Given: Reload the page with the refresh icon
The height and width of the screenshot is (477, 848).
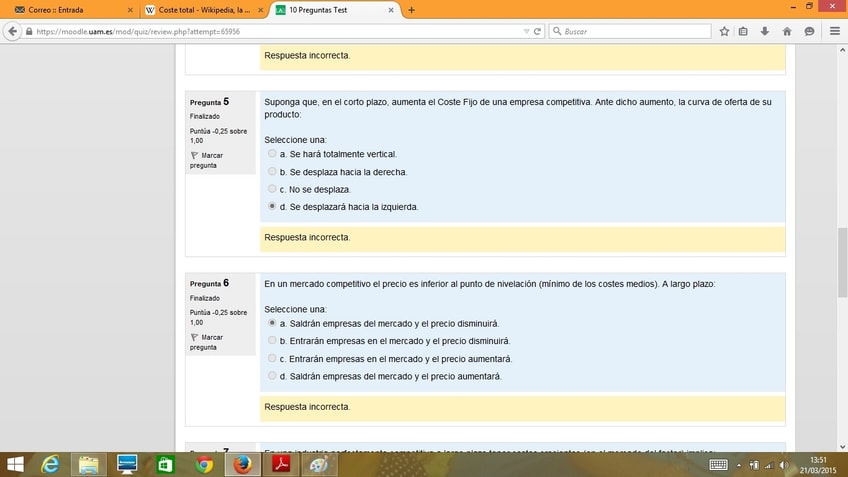Looking at the screenshot, I should (x=537, y=31).
